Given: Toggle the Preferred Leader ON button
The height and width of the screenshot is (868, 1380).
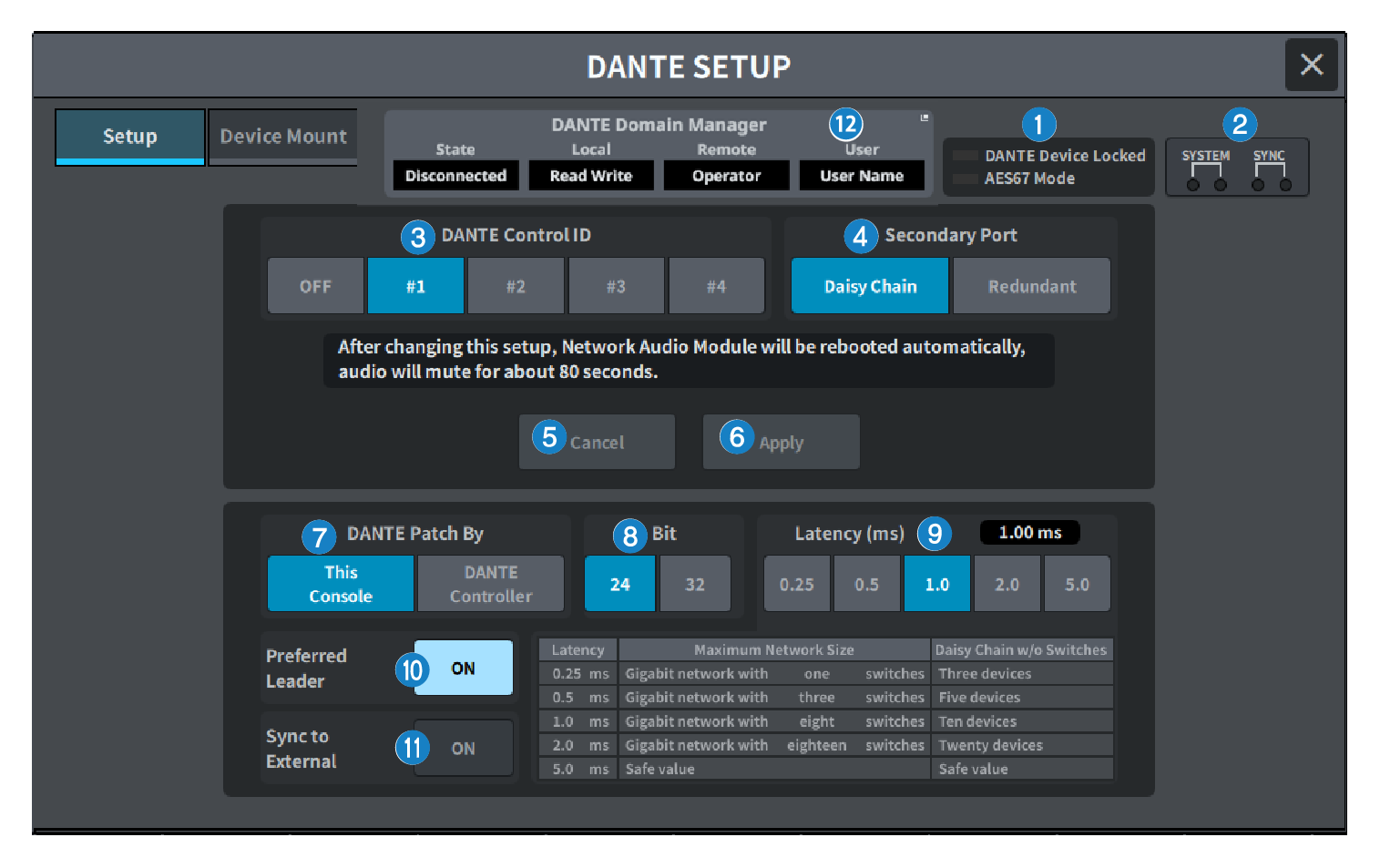Looking at the screenshot, I should coord(463,668).
